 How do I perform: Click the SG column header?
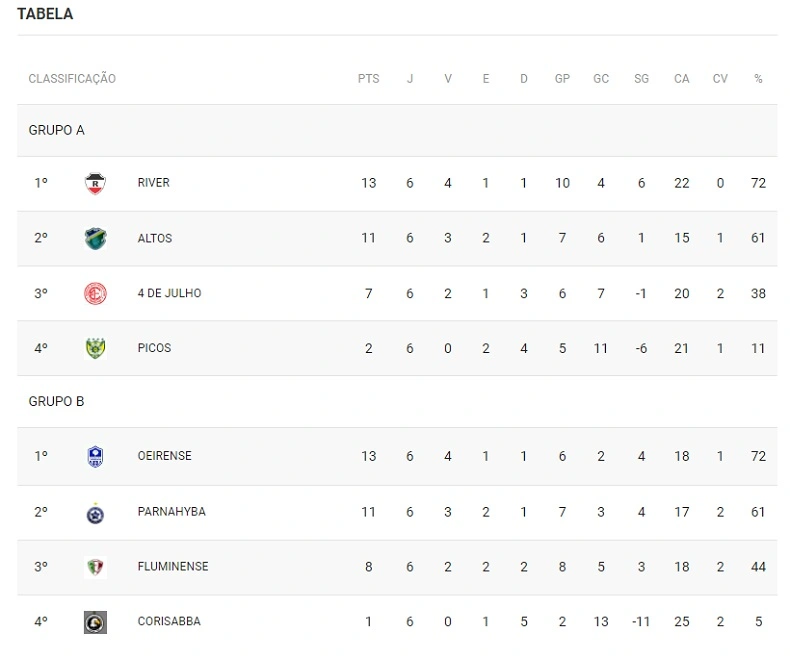click(641, 79)
